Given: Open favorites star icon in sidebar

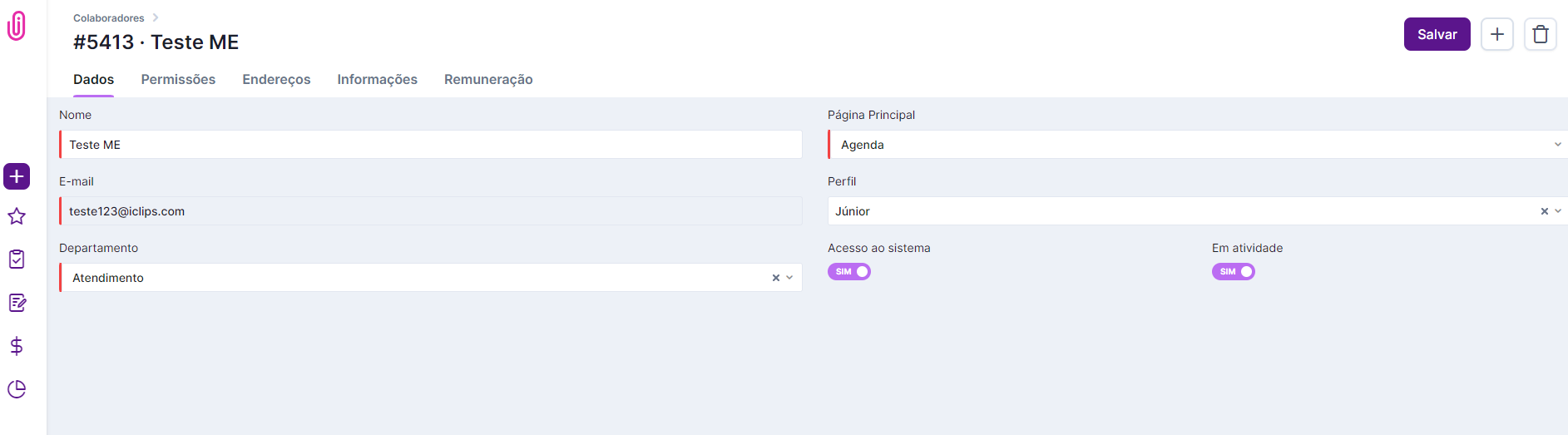Looking at the screenshot, I should coord(17,216).
